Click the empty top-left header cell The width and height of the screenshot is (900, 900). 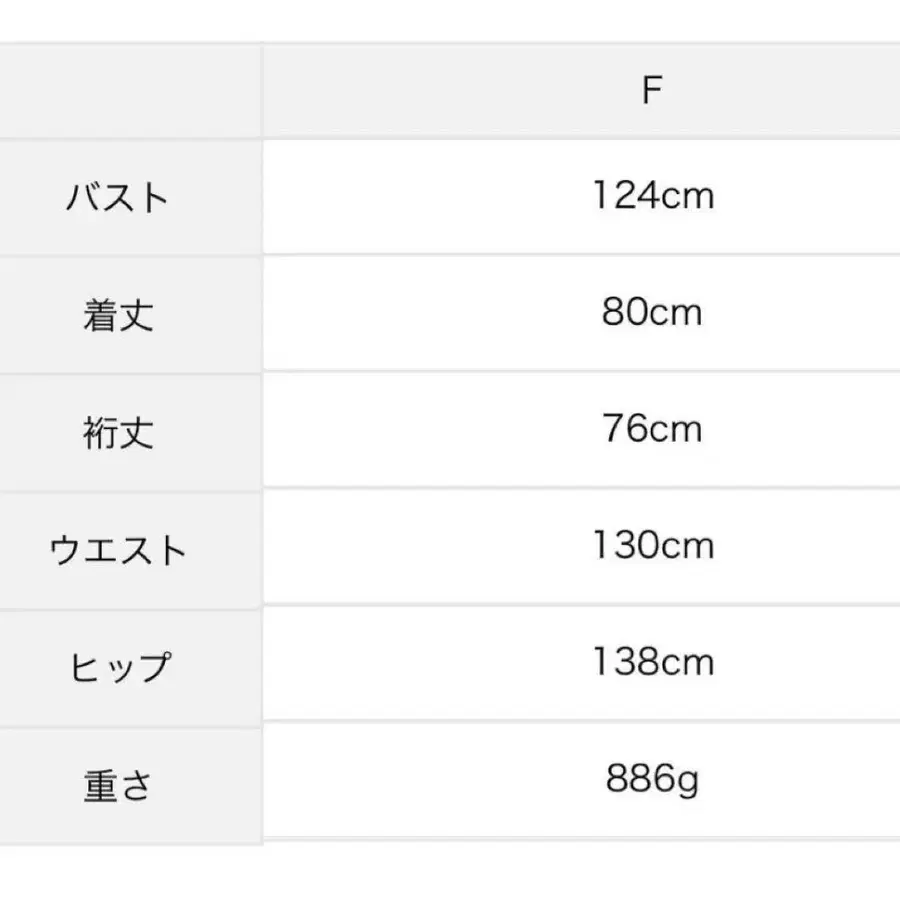click(x=130, y=91)
